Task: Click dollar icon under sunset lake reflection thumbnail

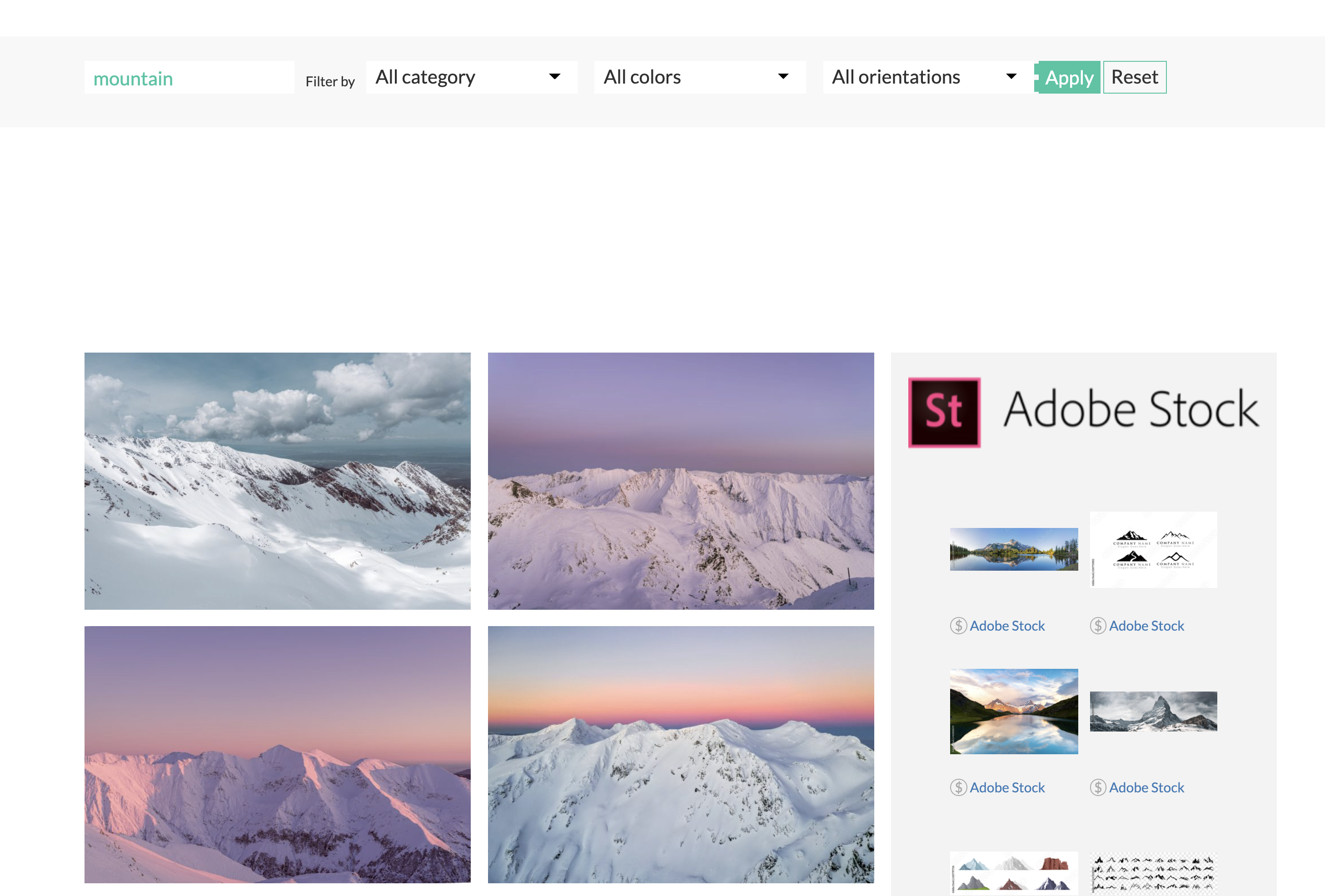Action: [958, 788]
